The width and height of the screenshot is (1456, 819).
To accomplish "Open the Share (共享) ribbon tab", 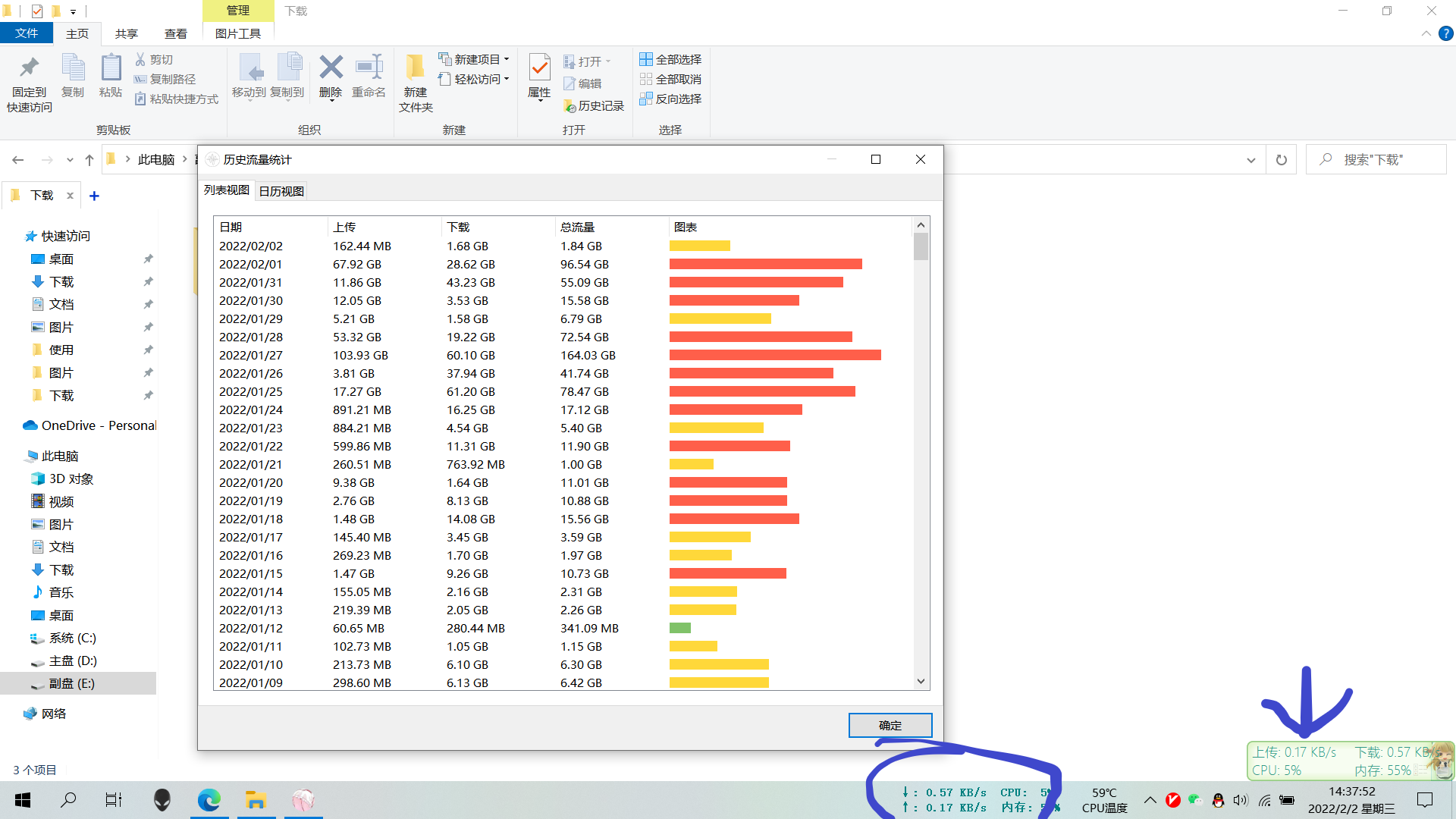I will click(127, 33).
